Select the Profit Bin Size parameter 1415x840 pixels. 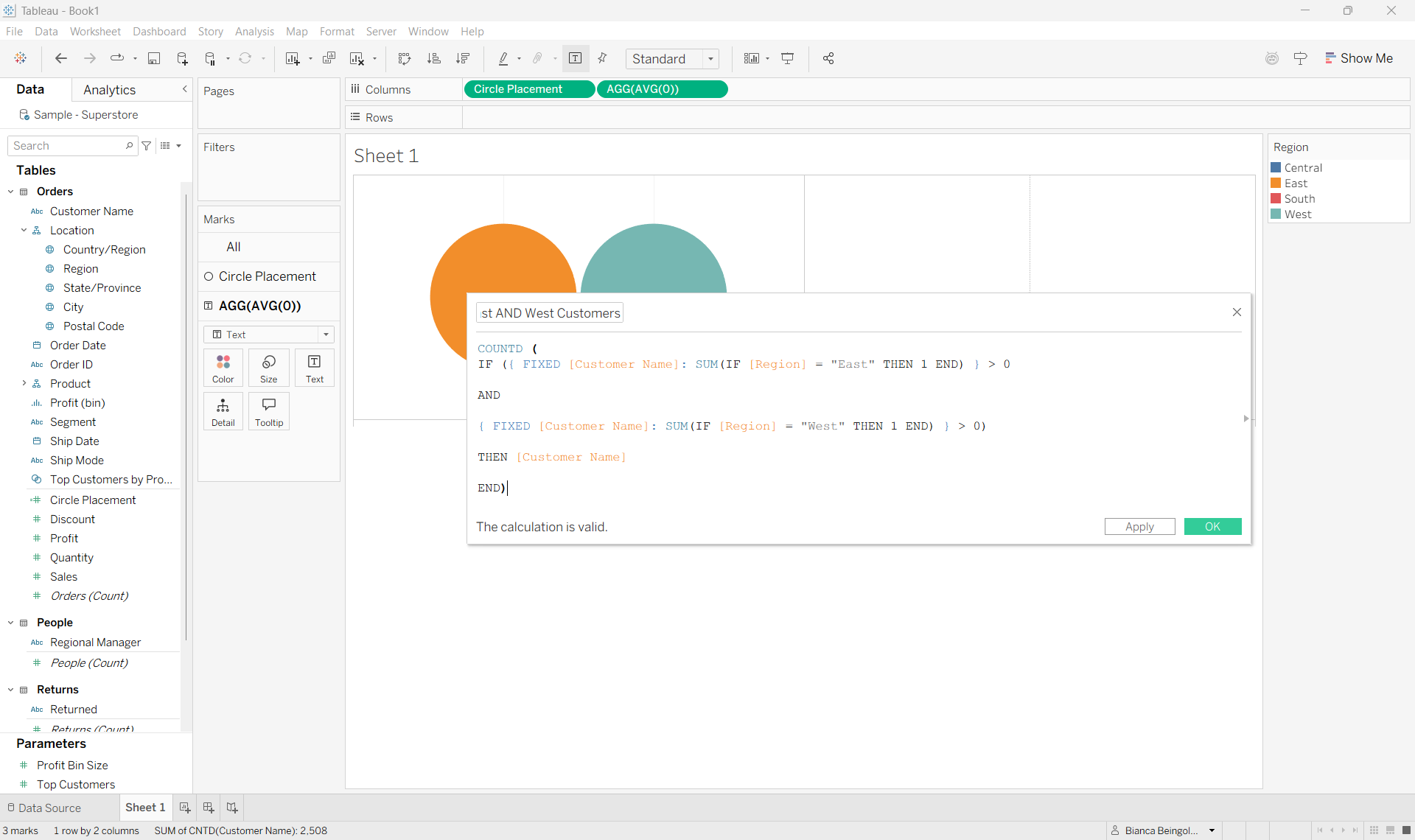pos(72,766)
